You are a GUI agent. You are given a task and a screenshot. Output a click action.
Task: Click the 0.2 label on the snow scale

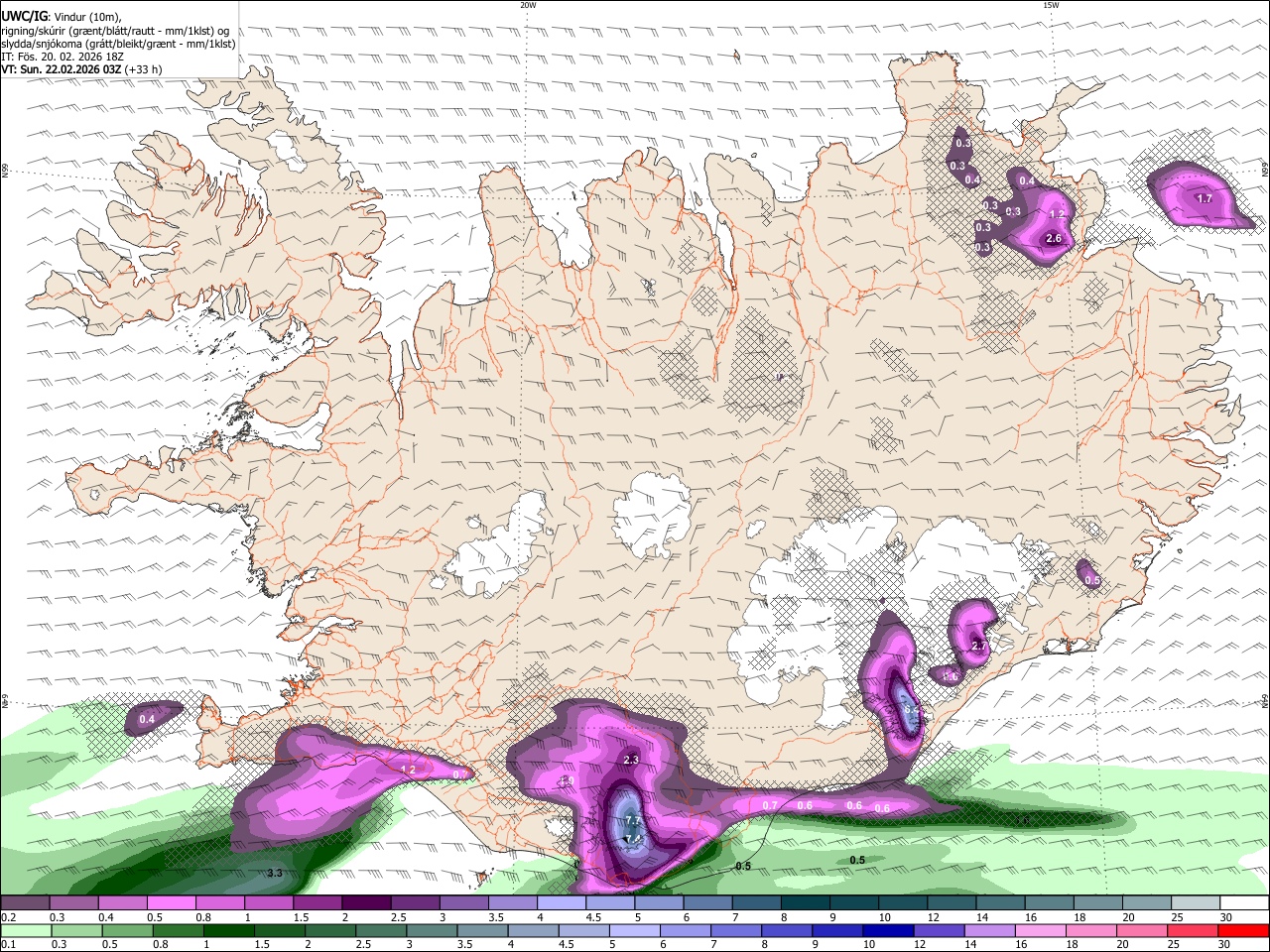point(8,917)
